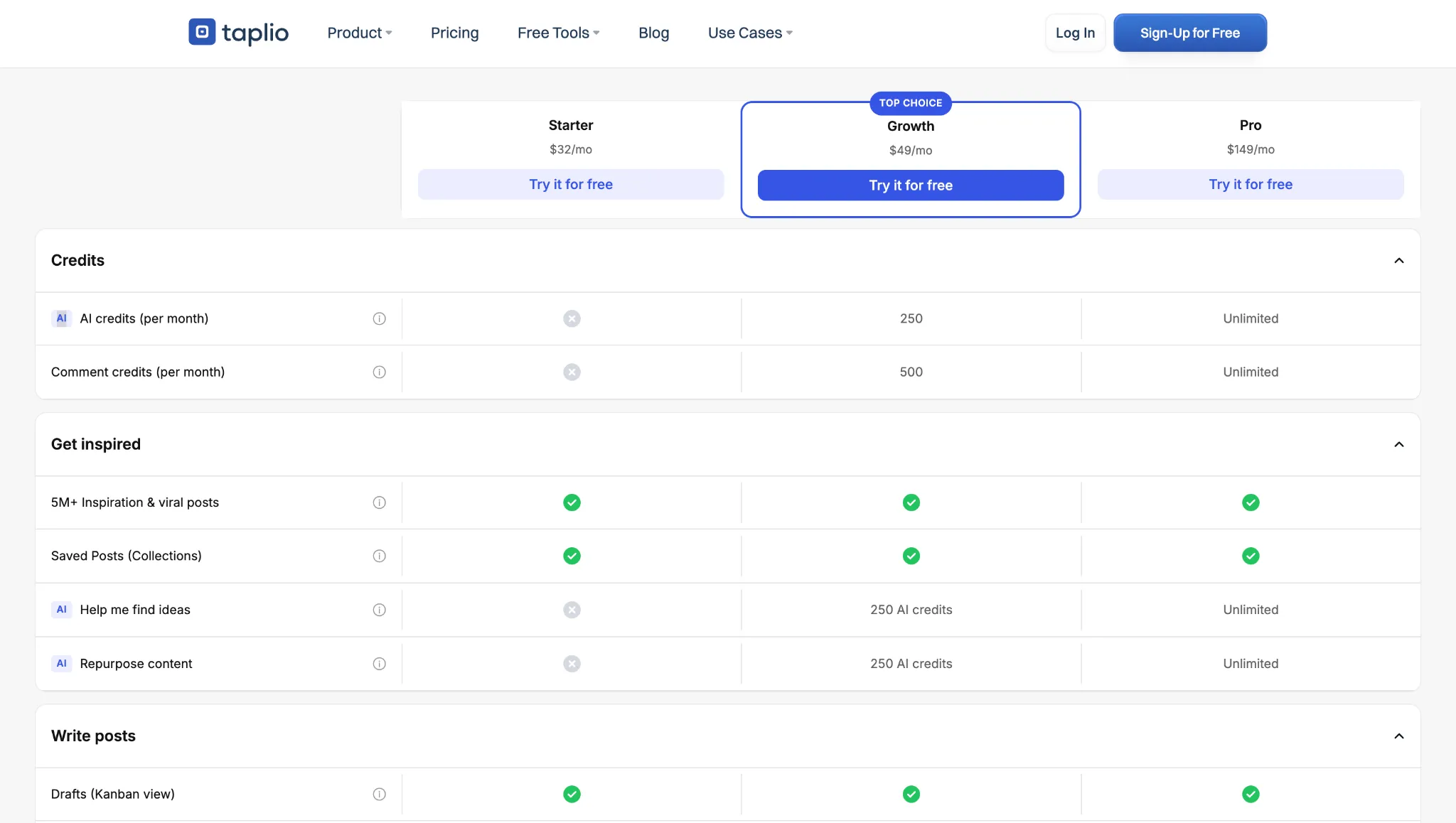Click Starter checkmark for Saved Posts (Collections)
1456x823 pixels.
coord(572,556)
